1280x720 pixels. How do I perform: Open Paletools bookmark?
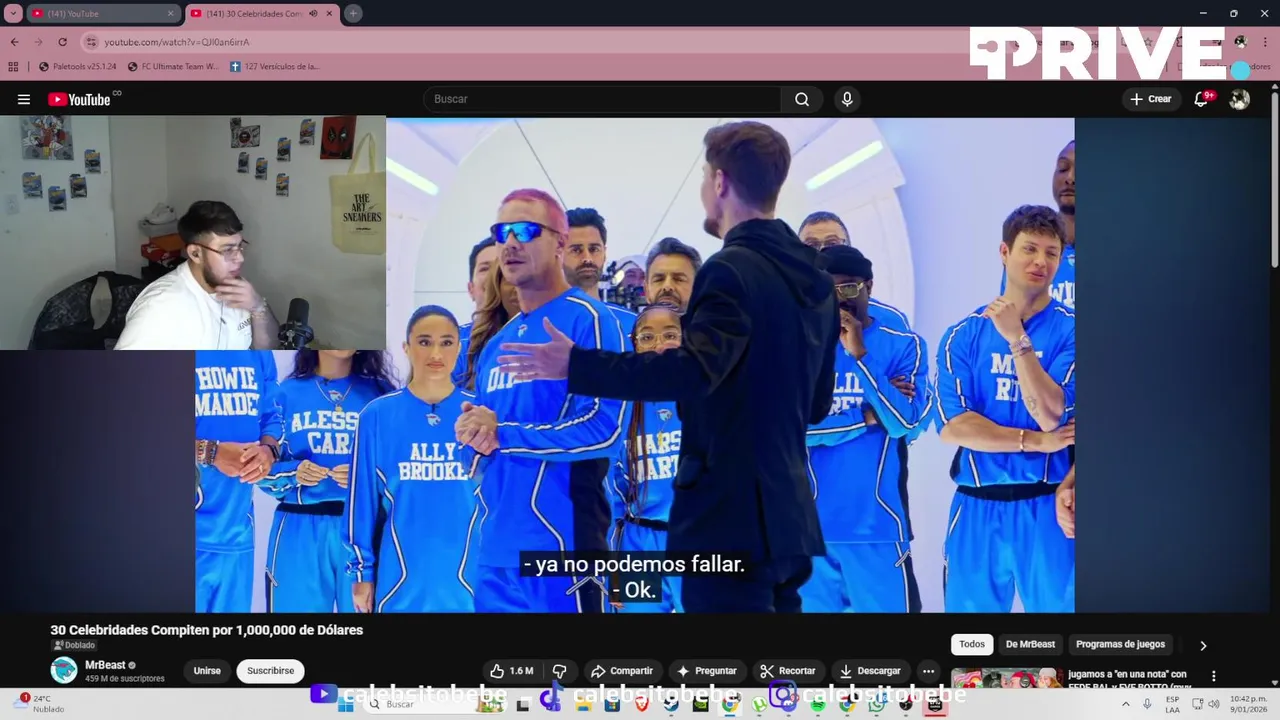[77, 66]
